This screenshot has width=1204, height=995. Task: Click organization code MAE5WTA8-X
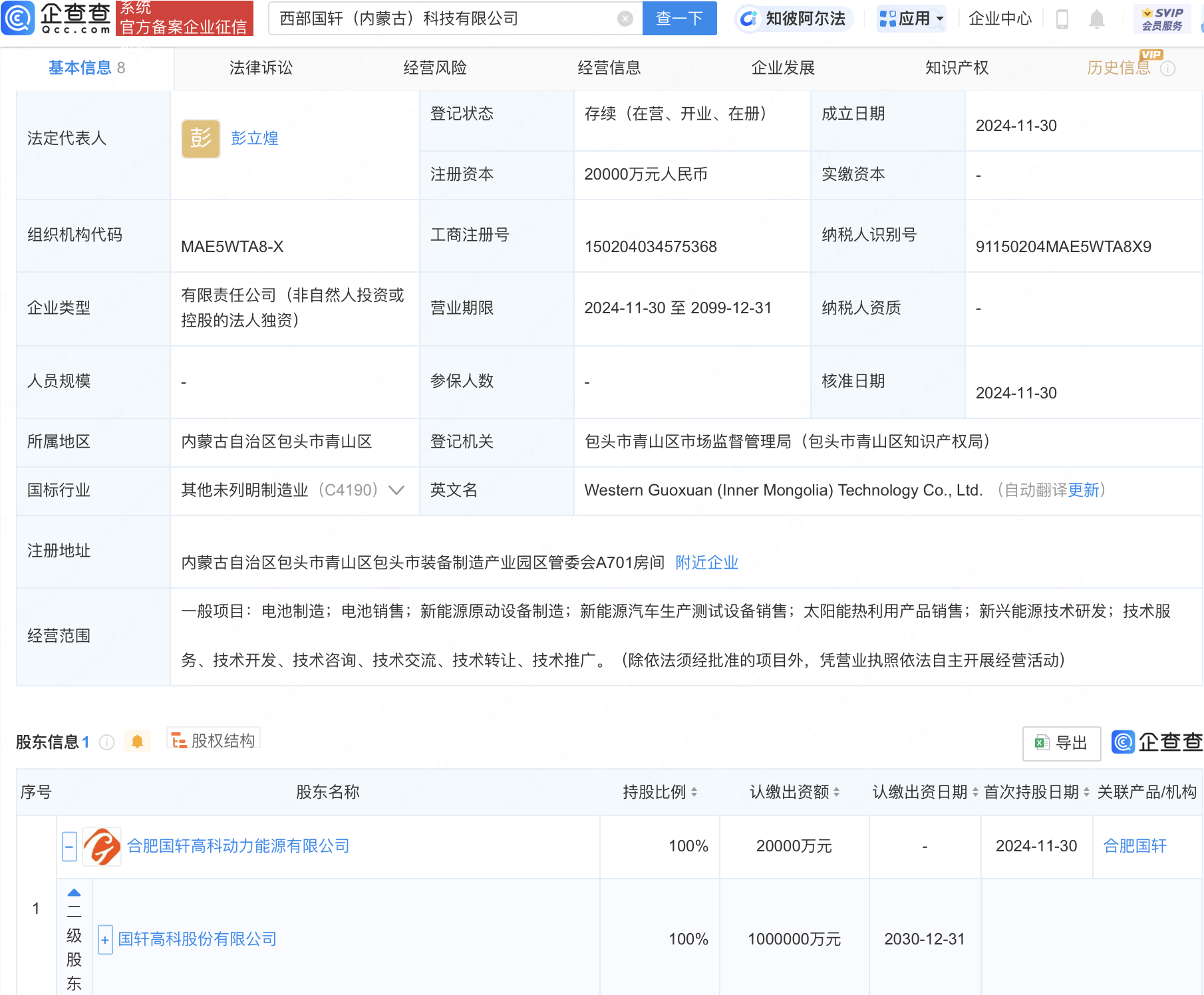tap(232, 247)
